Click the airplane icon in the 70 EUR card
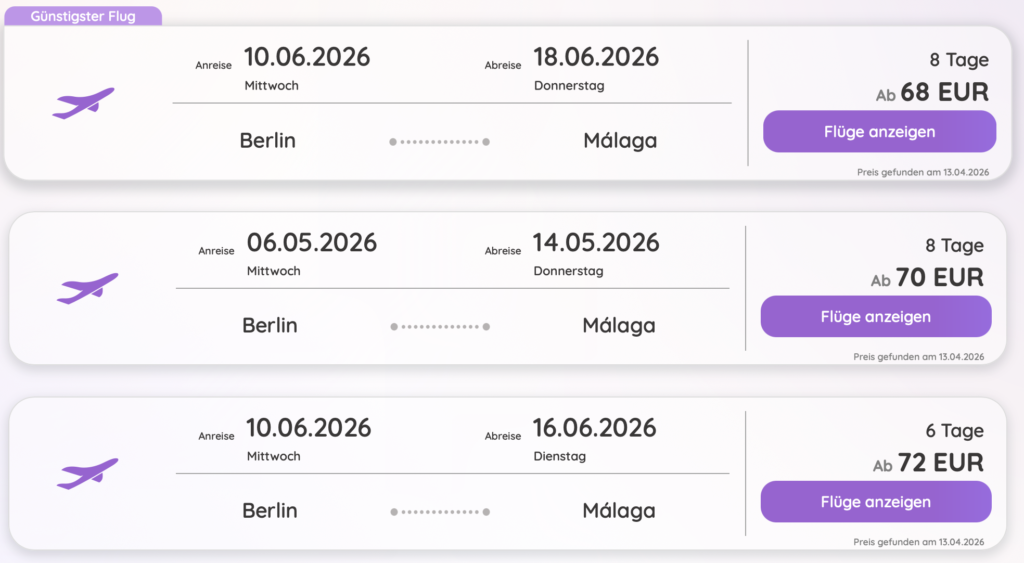This screenshot has height=563, width=1024. pyautogui.click(x=87, y=288)
